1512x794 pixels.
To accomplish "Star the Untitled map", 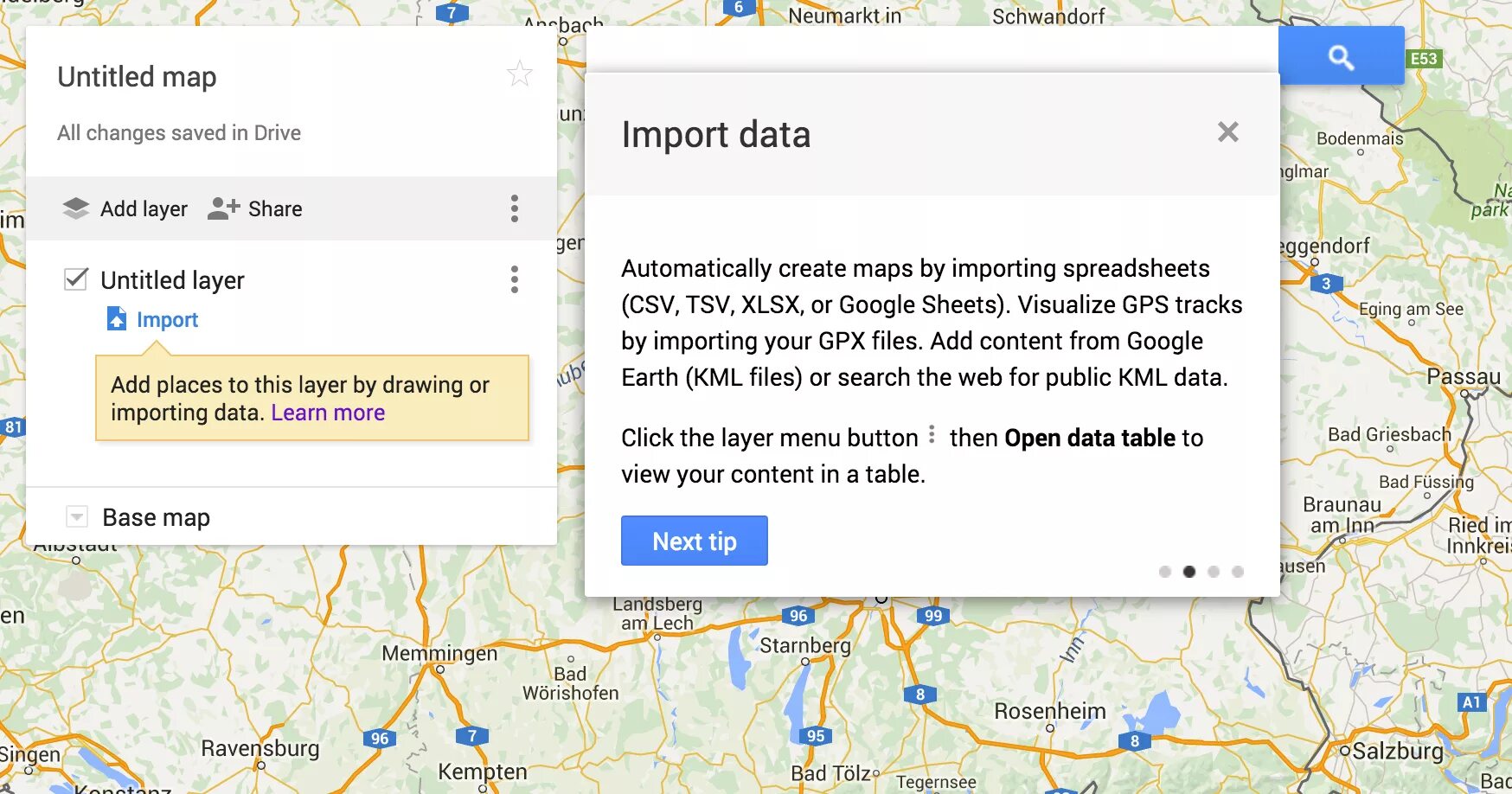I will 519,74.
